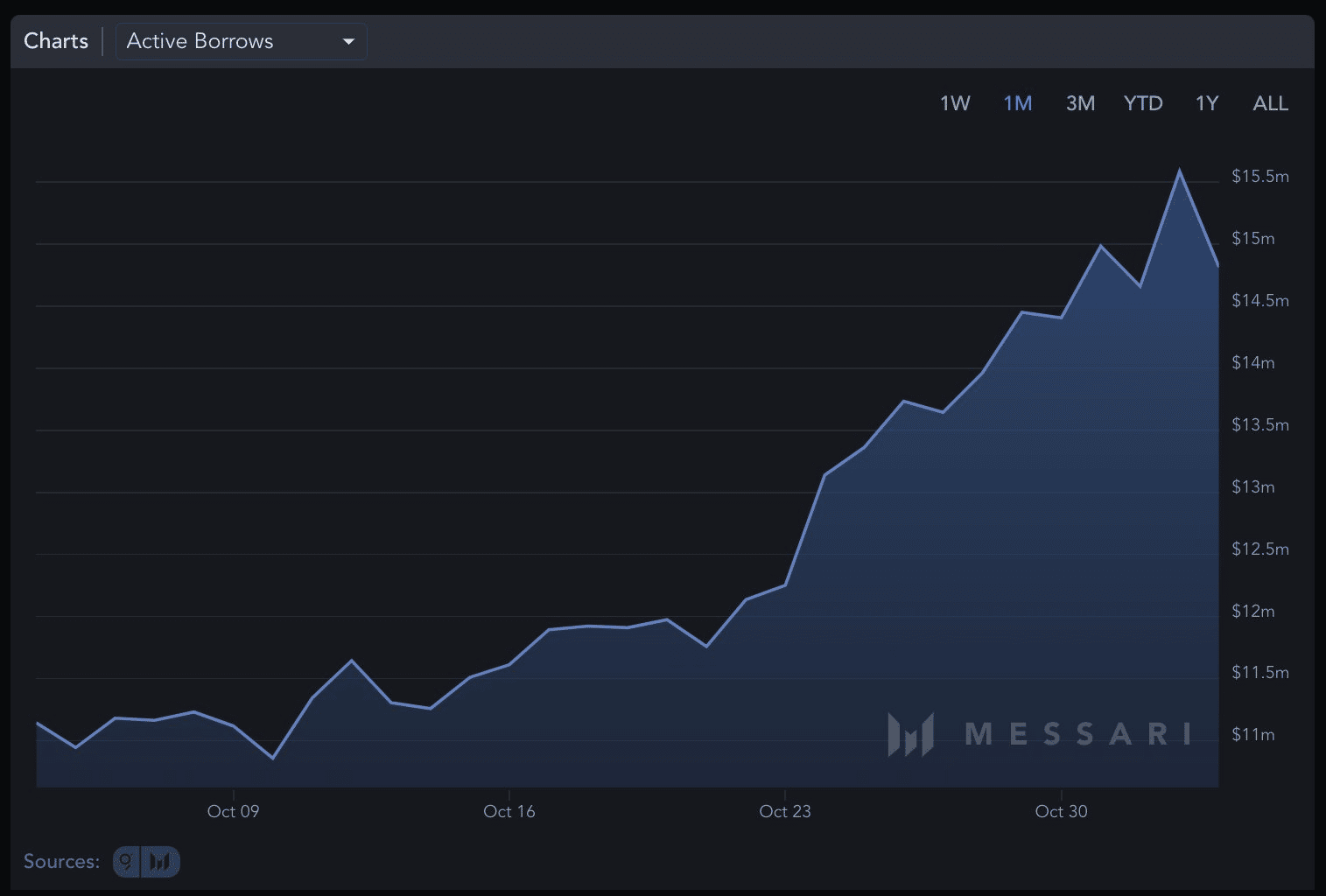The width and height of the screenshot is (1326, 896).
Task: Click the $13m y-axis label
Action: (x=1252, y=486)
